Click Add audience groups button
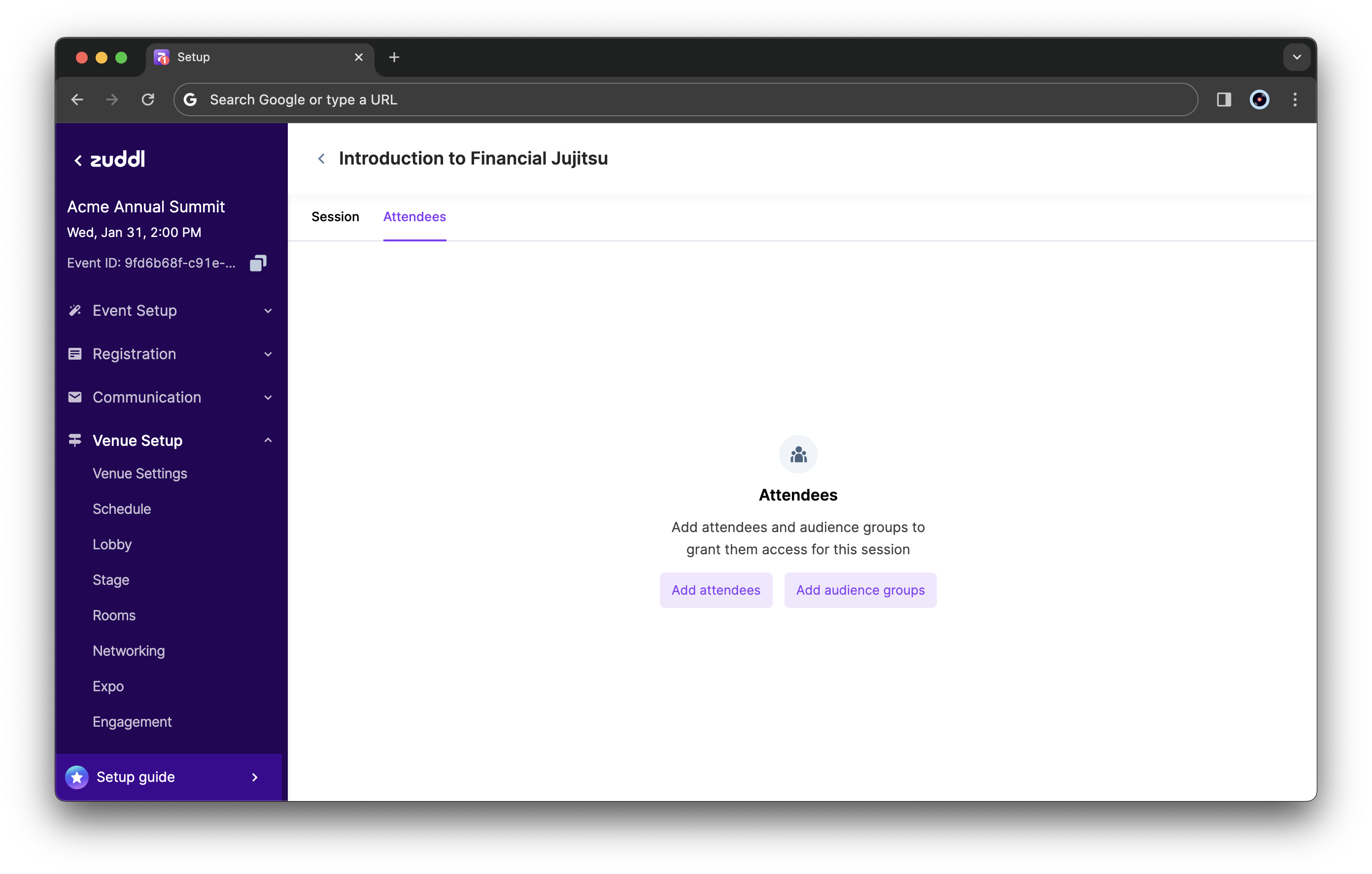 pyautogui.click(x=860, y=589)
